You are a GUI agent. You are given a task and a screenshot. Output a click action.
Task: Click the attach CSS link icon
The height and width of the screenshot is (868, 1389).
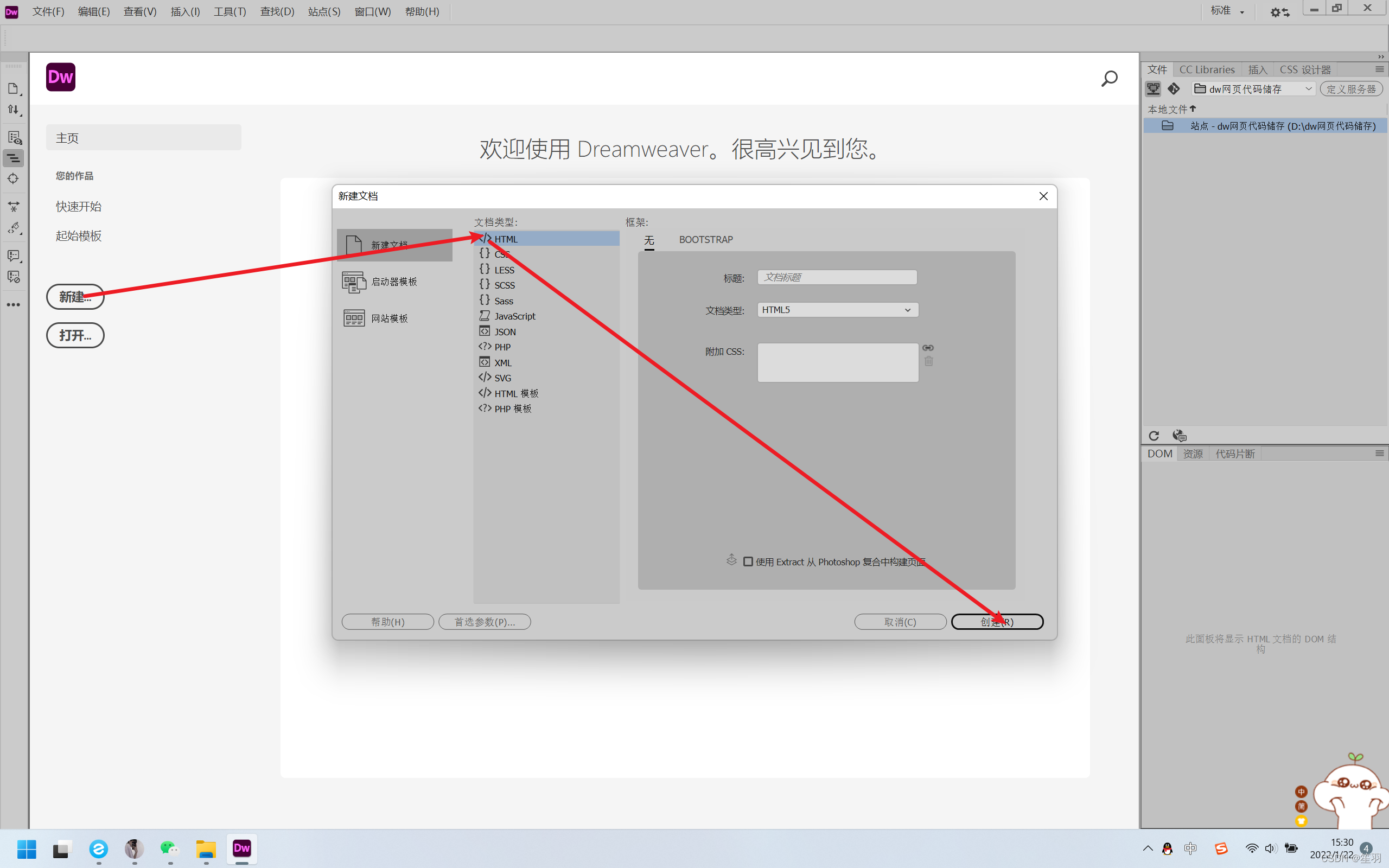(927, 347)
